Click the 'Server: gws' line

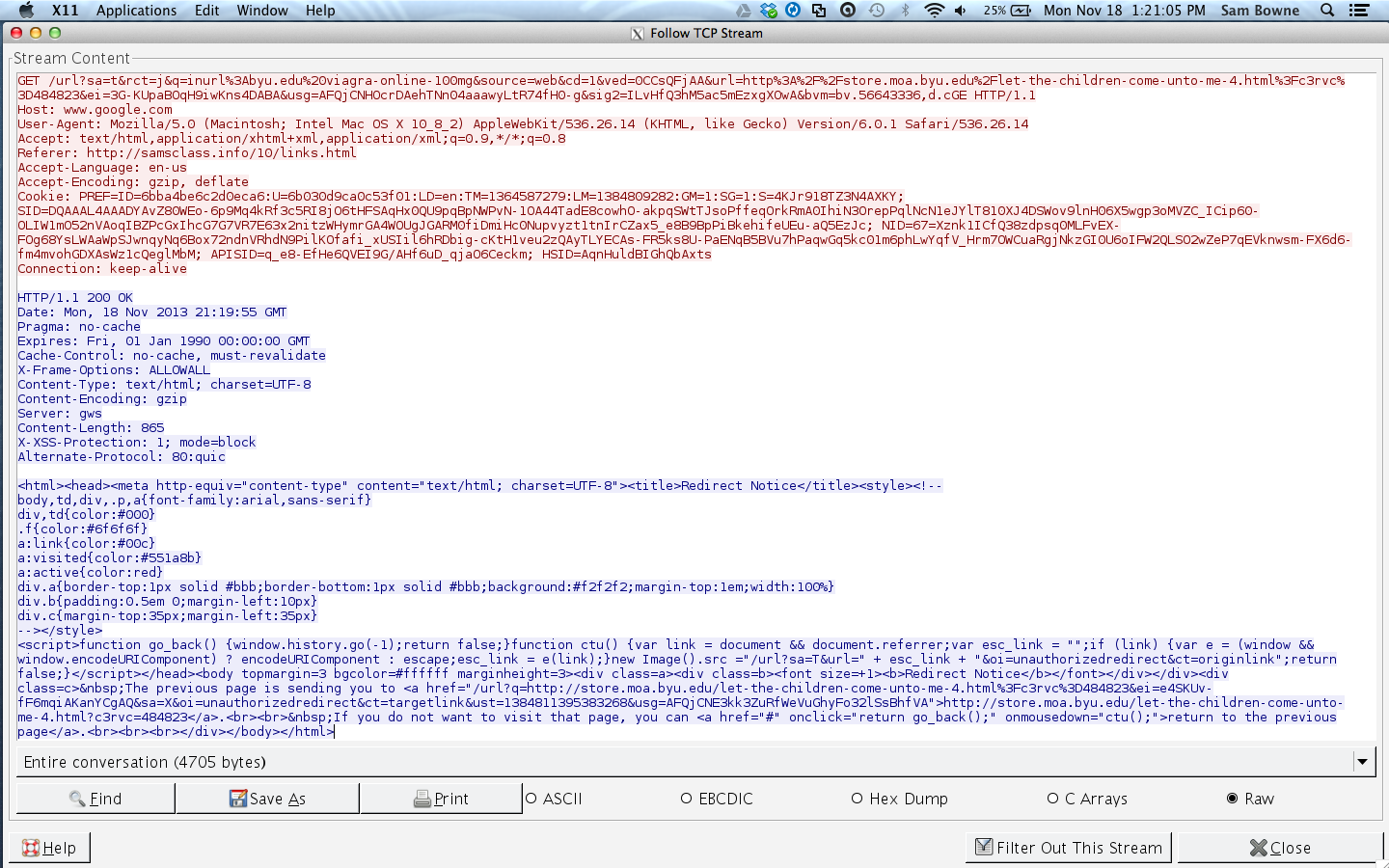60,414
